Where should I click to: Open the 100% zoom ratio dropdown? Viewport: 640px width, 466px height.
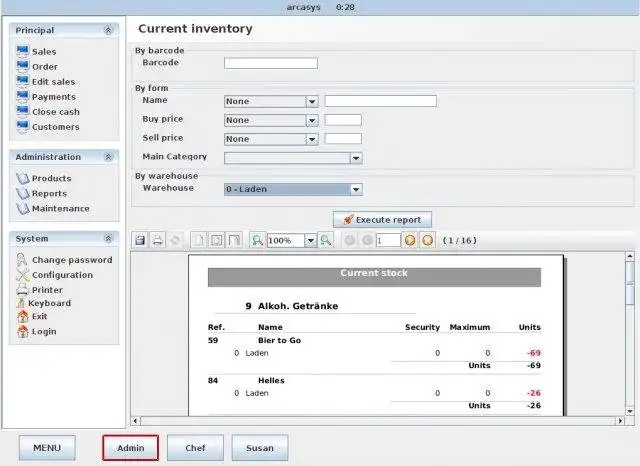click(311, 240)
